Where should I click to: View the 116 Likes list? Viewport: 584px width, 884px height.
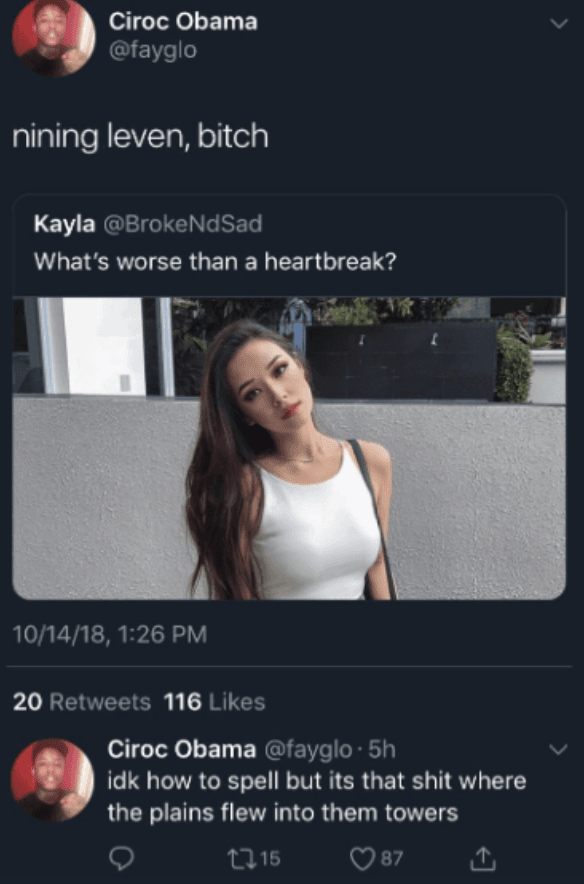pos(214,702)
